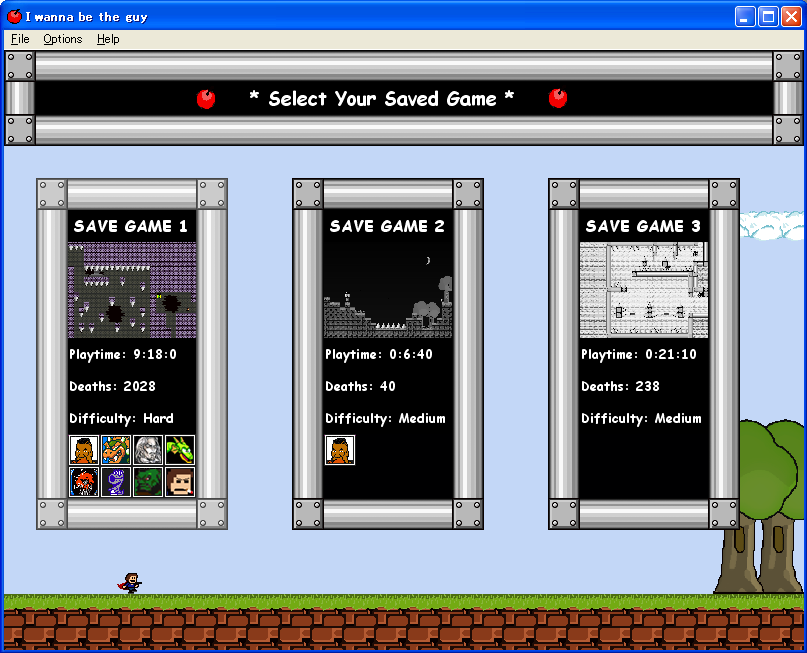Viewport: 807px width, 653px height.
Task: Click Save Game 3's 'Difficulty: Medium' text
Action: 641,419
